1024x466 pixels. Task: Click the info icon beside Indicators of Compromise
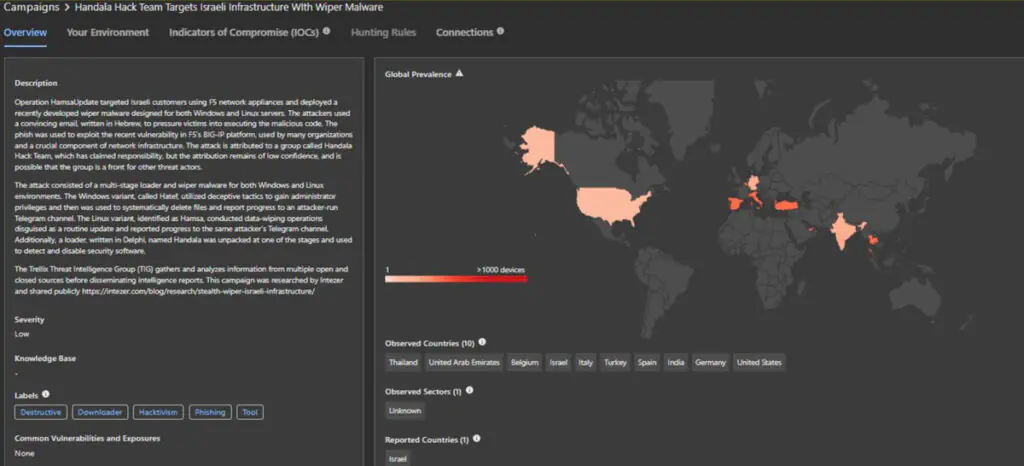point(327,32)
